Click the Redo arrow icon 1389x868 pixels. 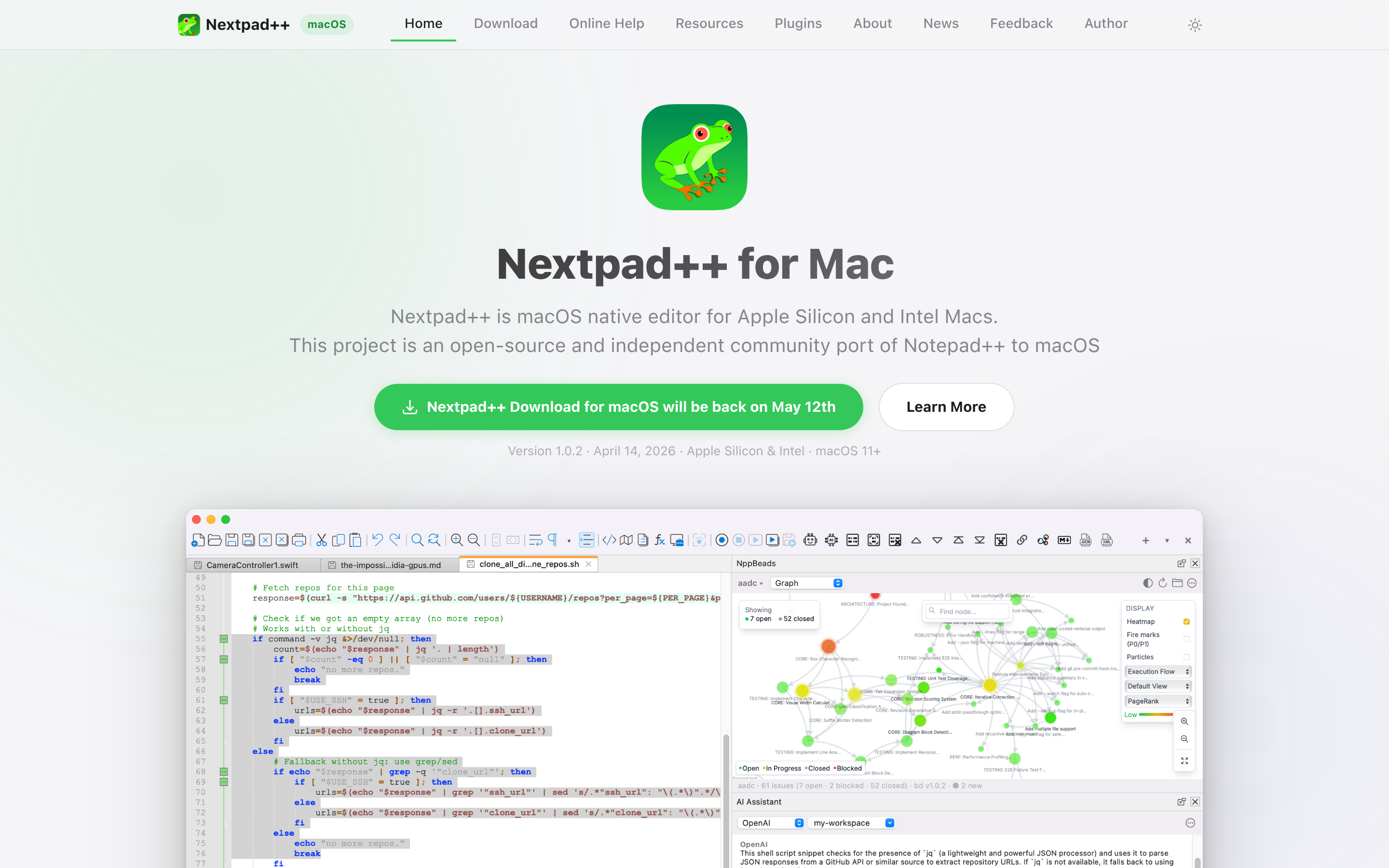point(395,540)
